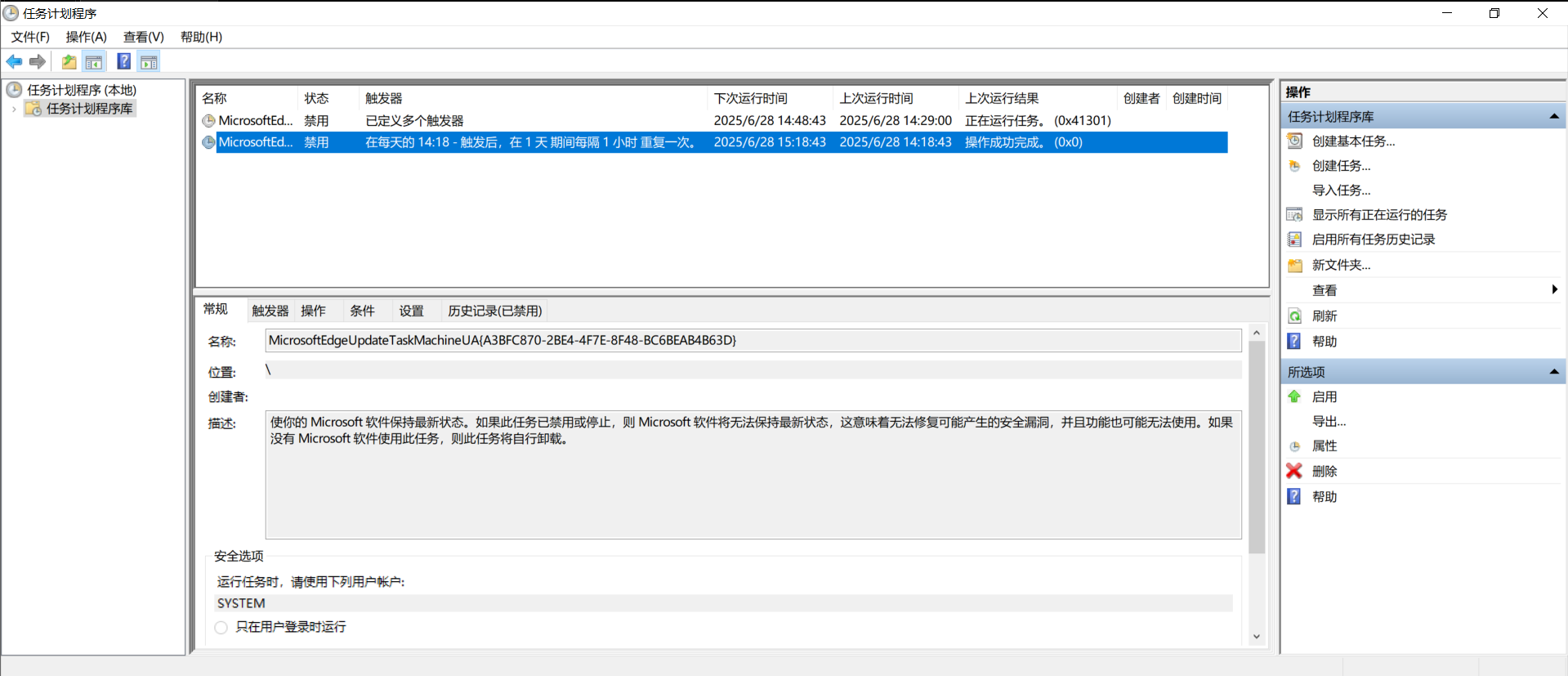Switch to the 设置 tab

coord(411,311)
